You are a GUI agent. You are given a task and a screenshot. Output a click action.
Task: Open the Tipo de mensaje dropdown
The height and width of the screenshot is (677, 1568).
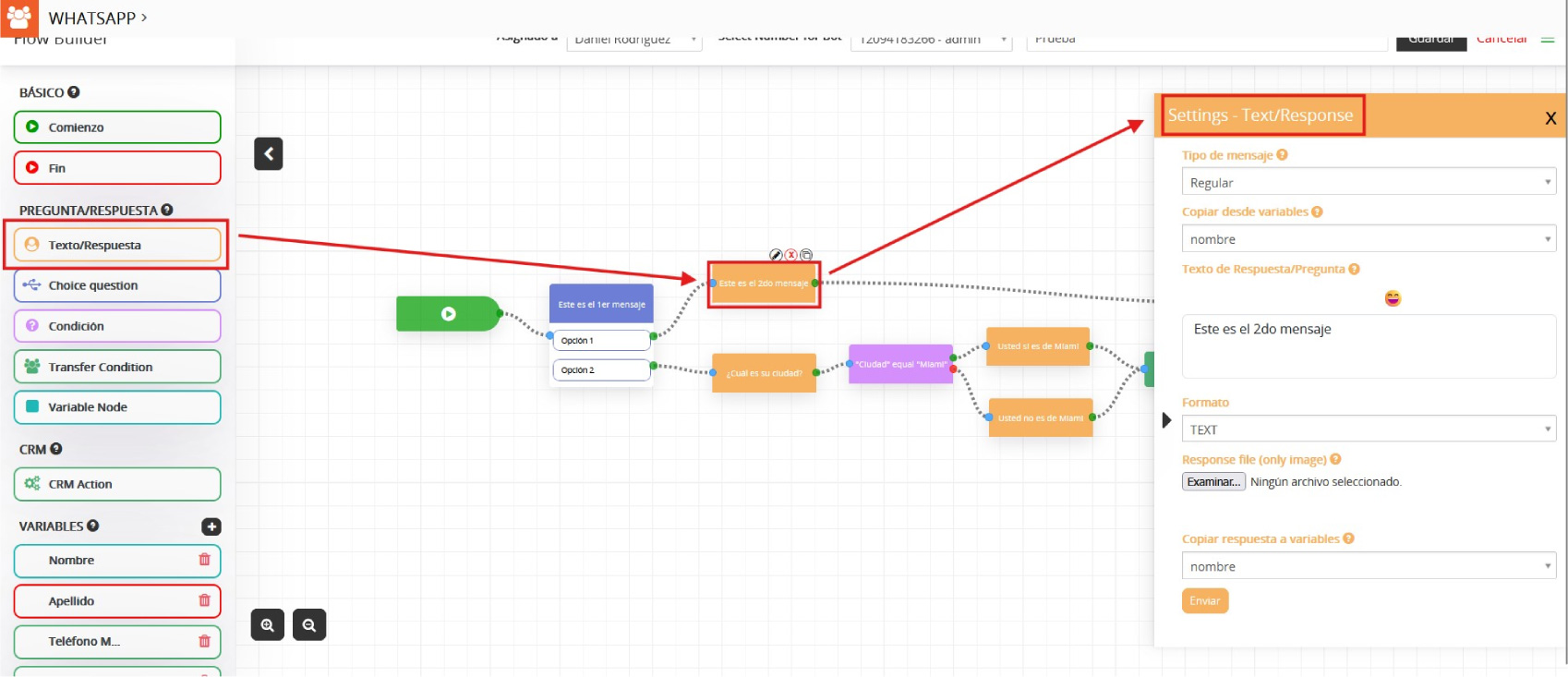[x=1368, y=182]
